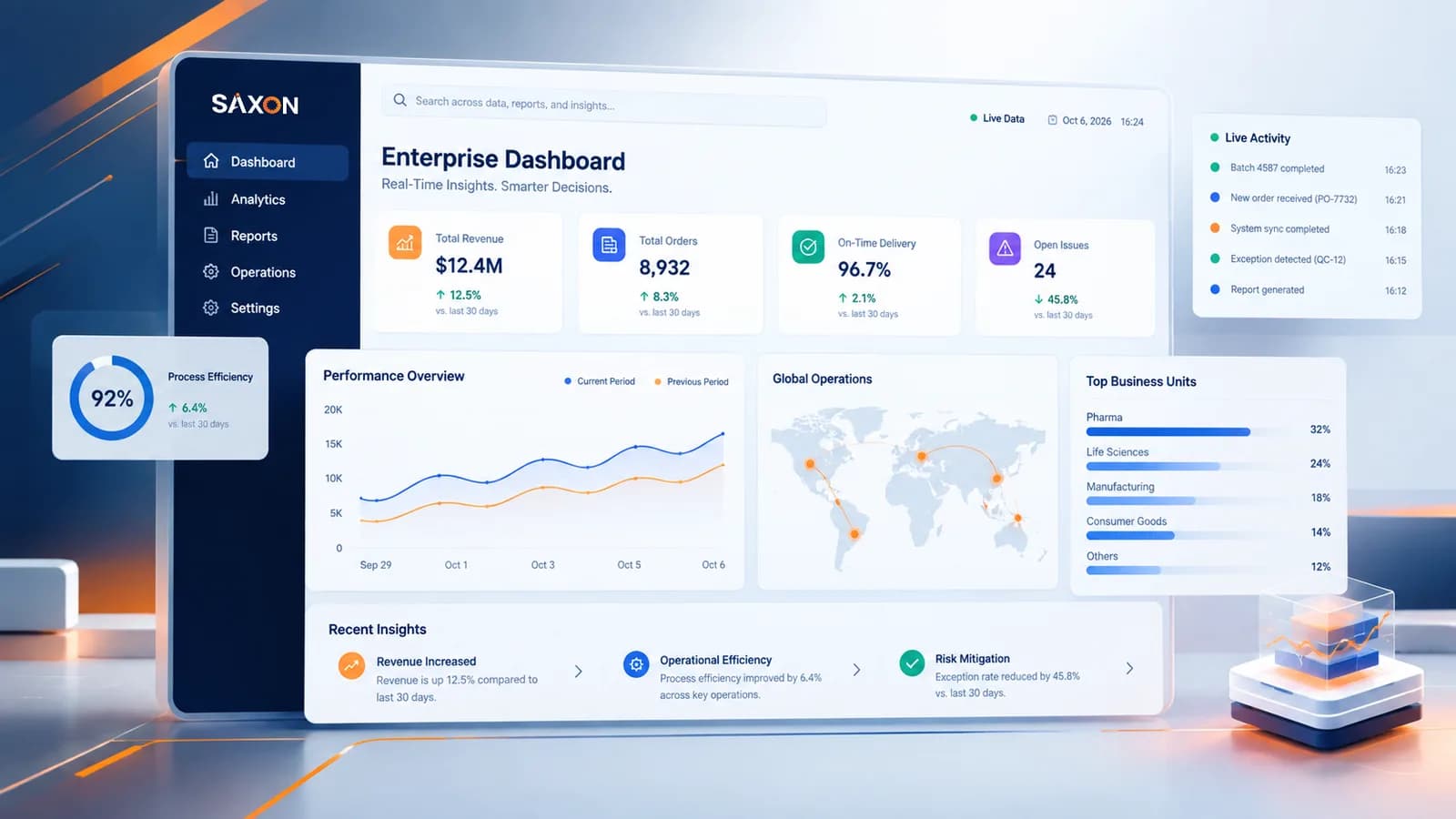Click the orange Total Revenue chart icon
Screen dimensions: 1456x819
coord(405,243)
